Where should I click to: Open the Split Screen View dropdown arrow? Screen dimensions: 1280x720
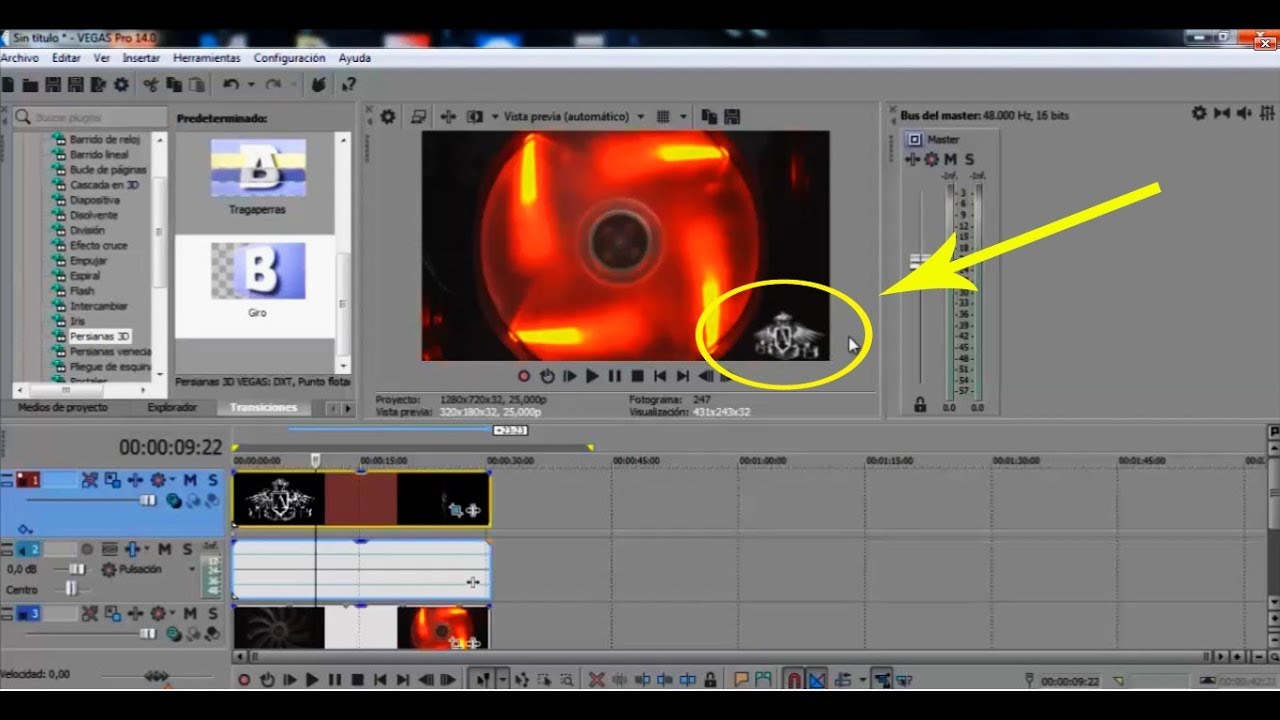click(494, 116)
